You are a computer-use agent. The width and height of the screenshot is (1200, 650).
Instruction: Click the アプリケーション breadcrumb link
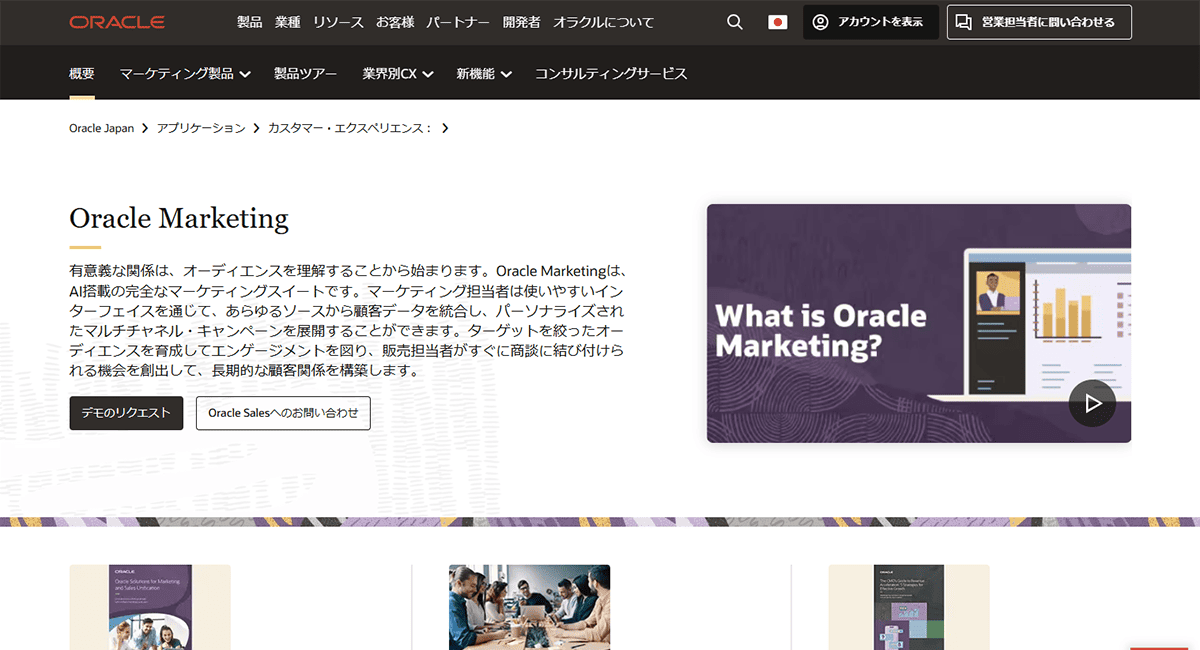[x=198, y=128]
